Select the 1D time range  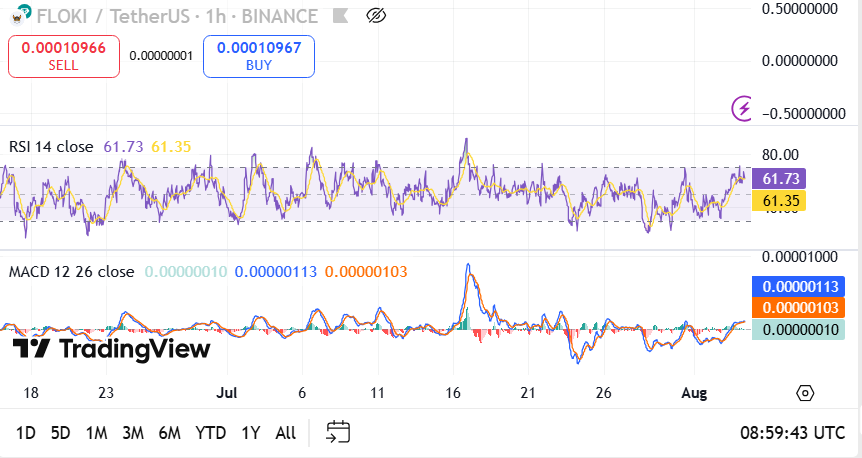(26, 433)
